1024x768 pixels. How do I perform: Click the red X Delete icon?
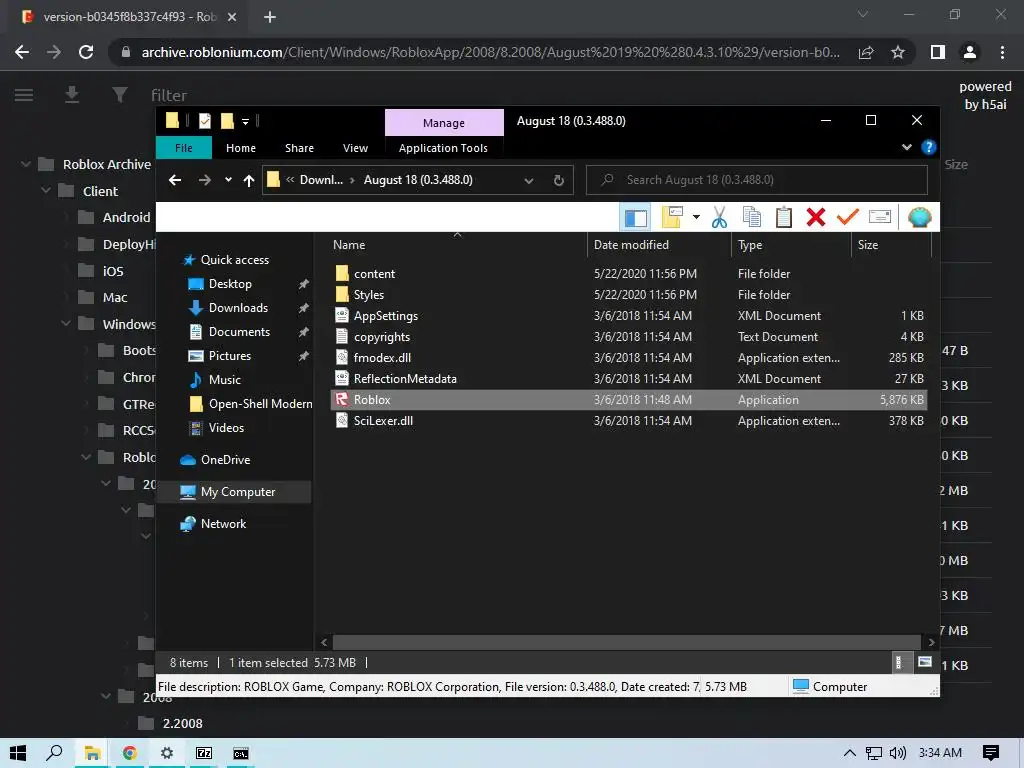(x=816, y=217)
